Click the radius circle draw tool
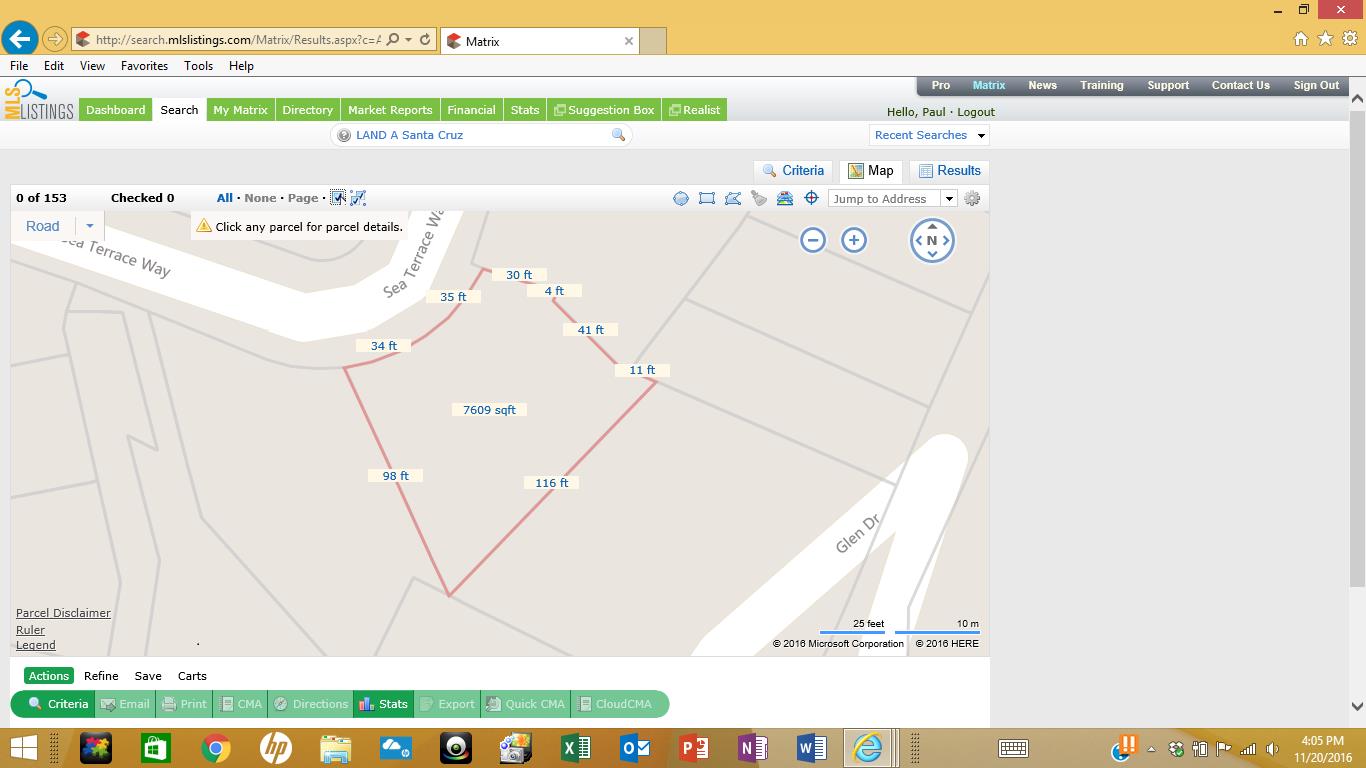The width and height of the screenshot is (1366, 768). (x=681, y=198)
